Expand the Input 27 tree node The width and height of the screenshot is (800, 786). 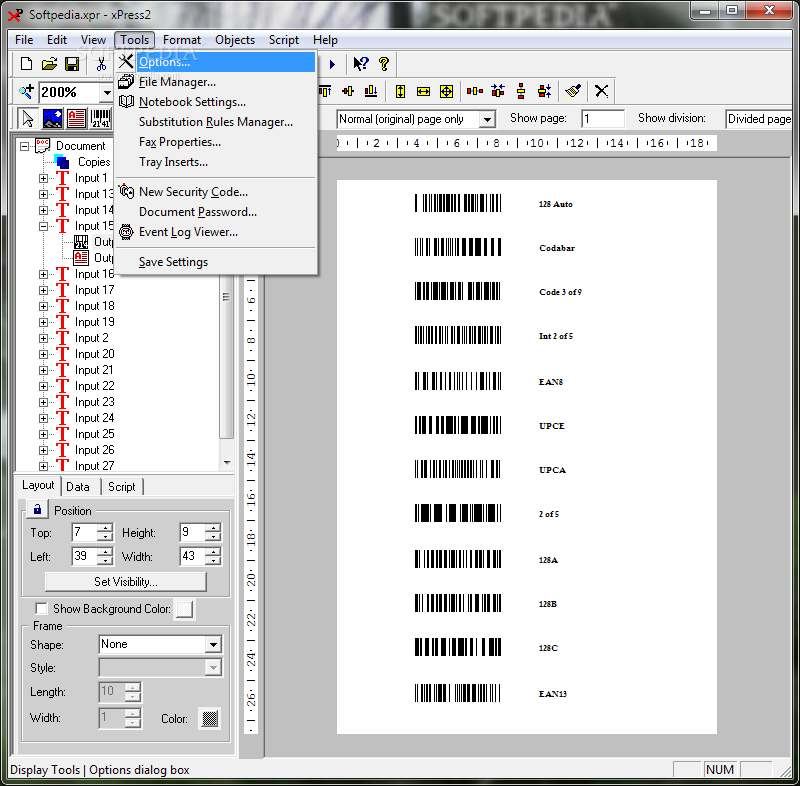[43, 466]
